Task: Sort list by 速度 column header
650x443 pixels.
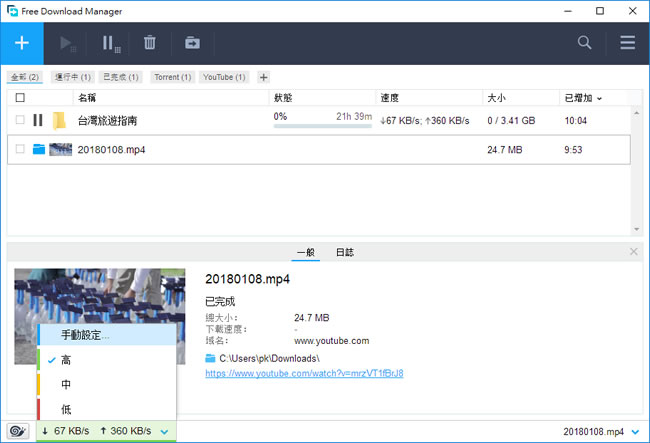Action: click(390, 98)
